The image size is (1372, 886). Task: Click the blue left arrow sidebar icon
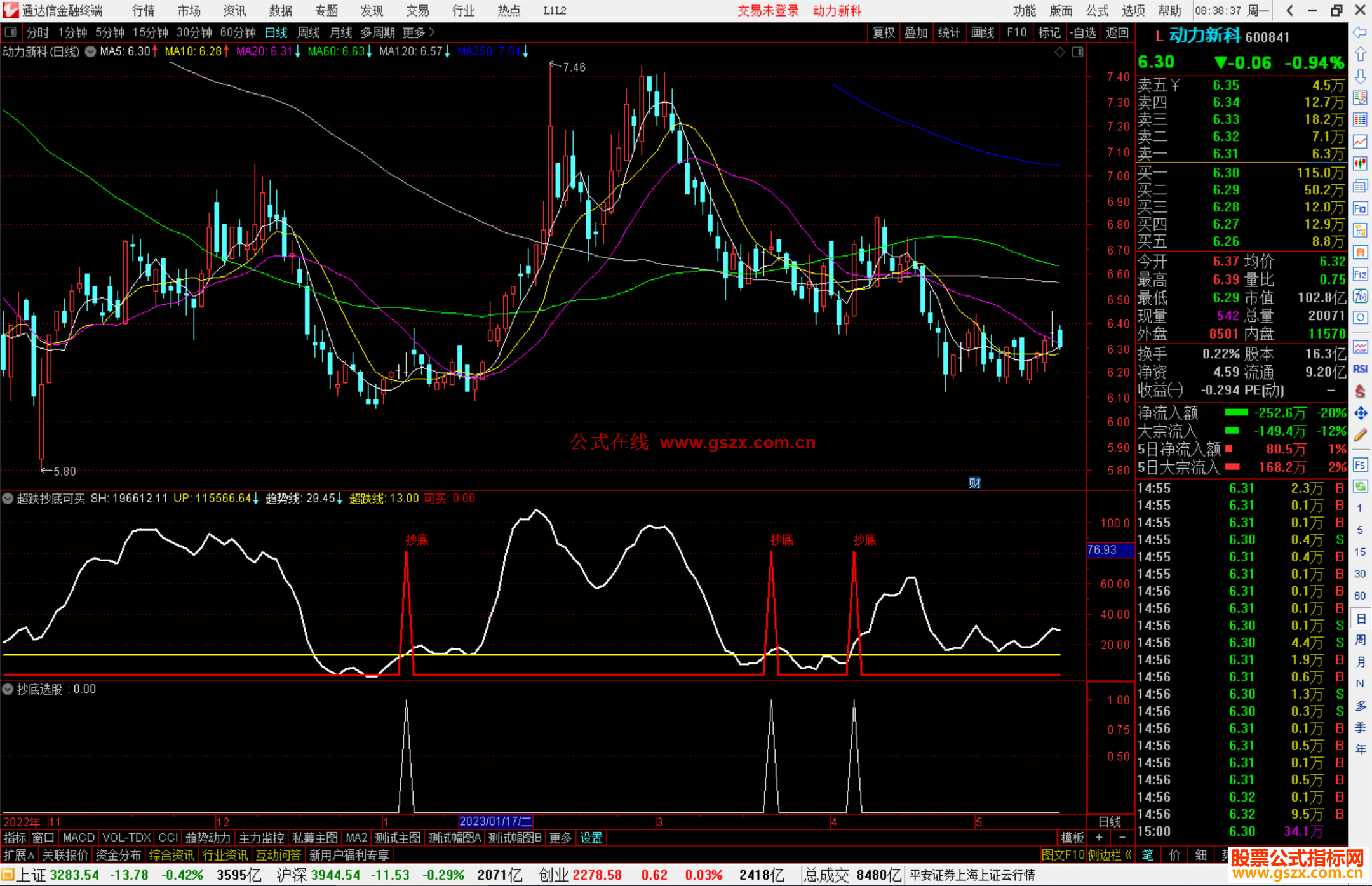point(1360,32)
